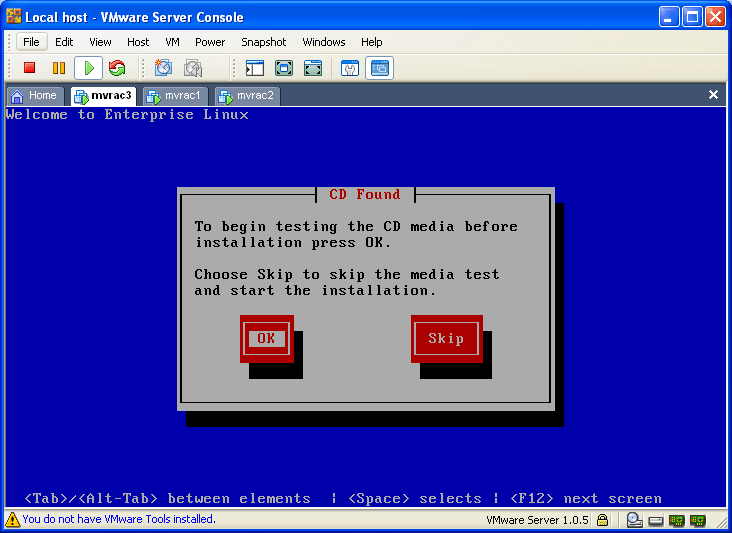Open the Snapshot menu
This screenshot has height=533, width=732.
point(263,42)
